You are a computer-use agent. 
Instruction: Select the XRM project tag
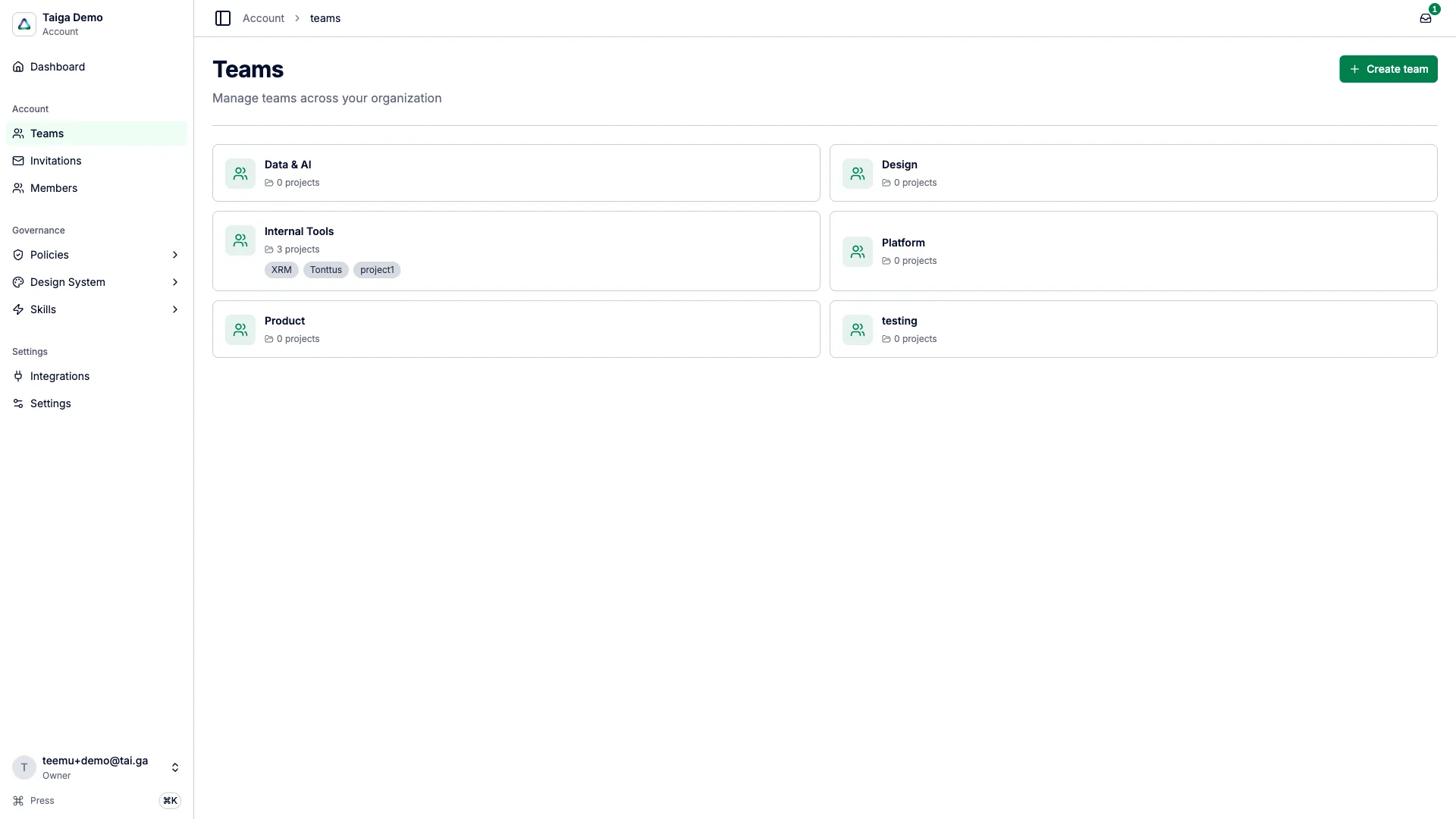[x=281, y=270]
